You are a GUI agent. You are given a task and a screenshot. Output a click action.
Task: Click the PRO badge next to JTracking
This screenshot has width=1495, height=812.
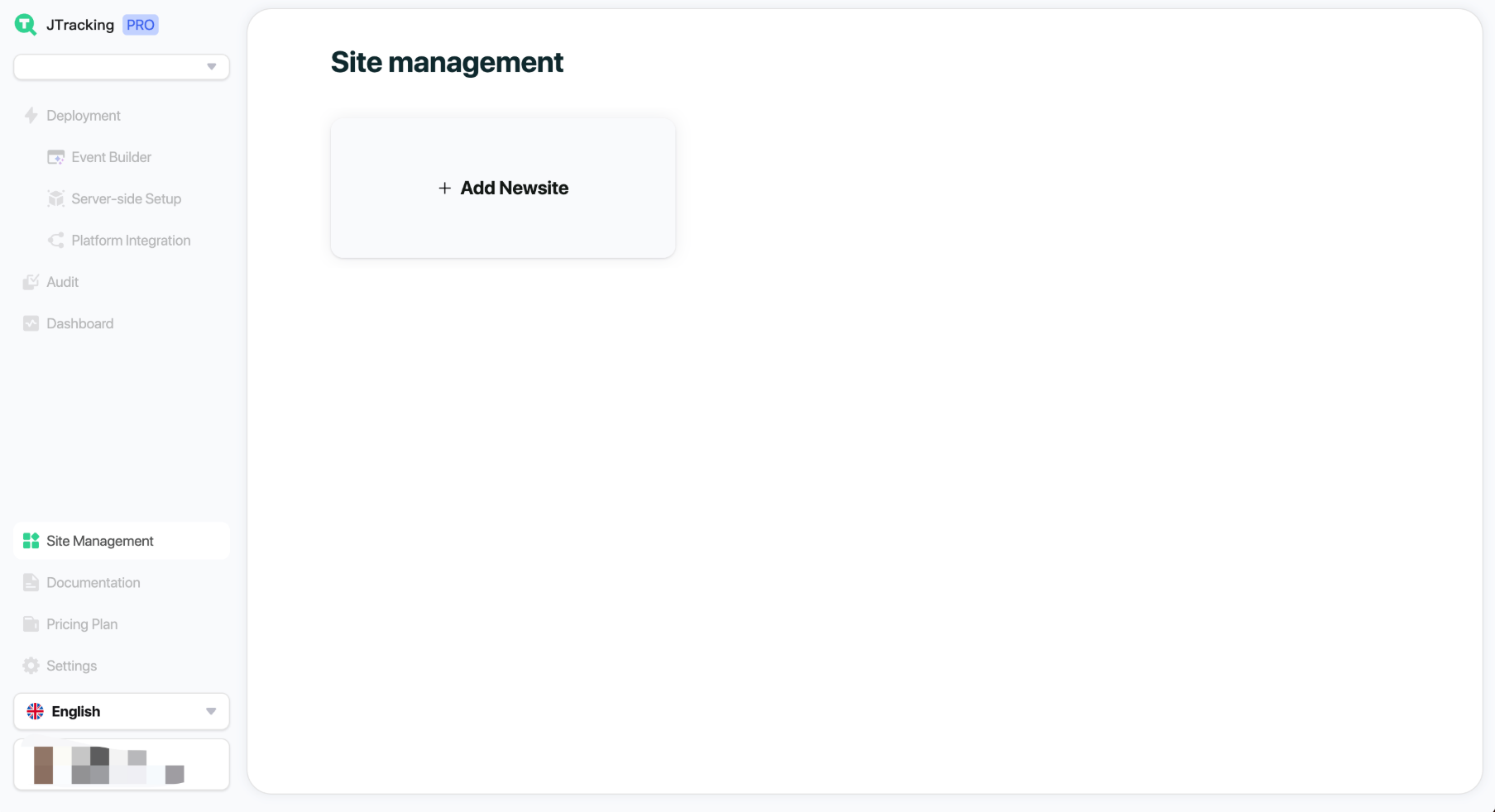point(141,25)
